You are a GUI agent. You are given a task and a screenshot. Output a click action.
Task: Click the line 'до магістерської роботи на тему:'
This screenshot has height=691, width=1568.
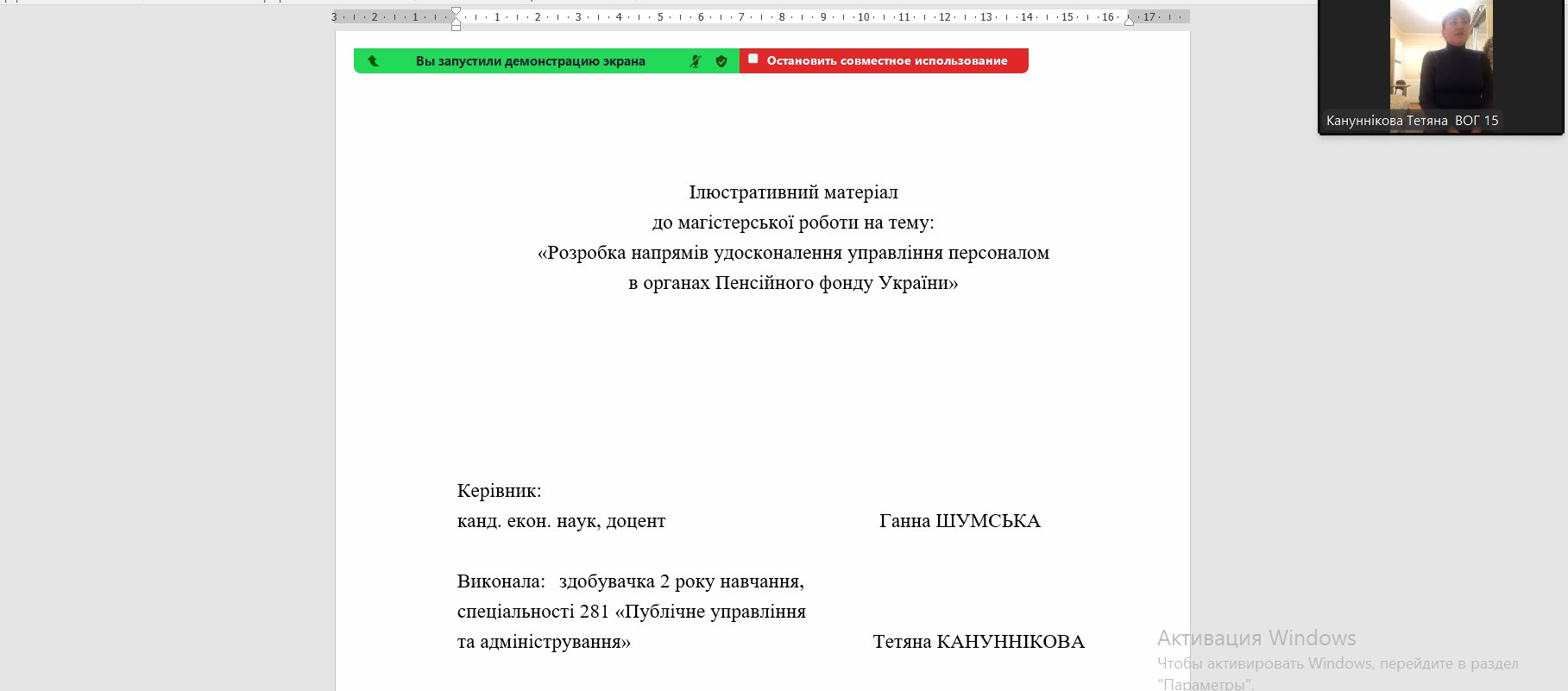coord(793,223)
